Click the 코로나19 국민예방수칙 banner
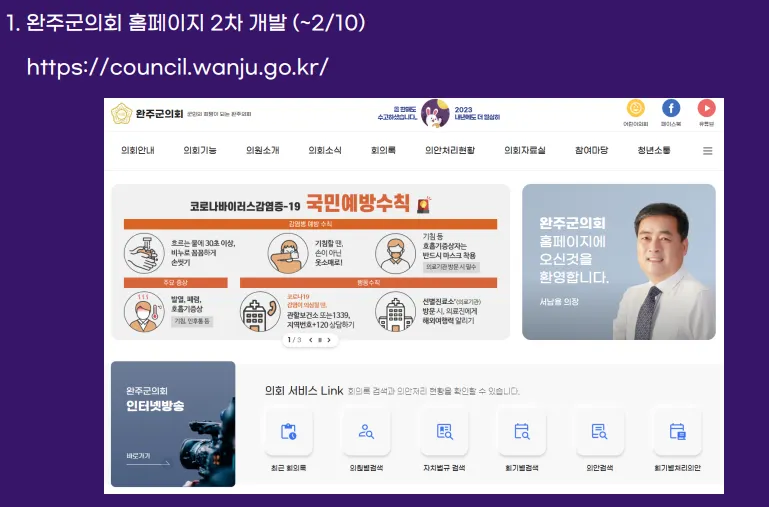769x507 pixels. (310, 262)
